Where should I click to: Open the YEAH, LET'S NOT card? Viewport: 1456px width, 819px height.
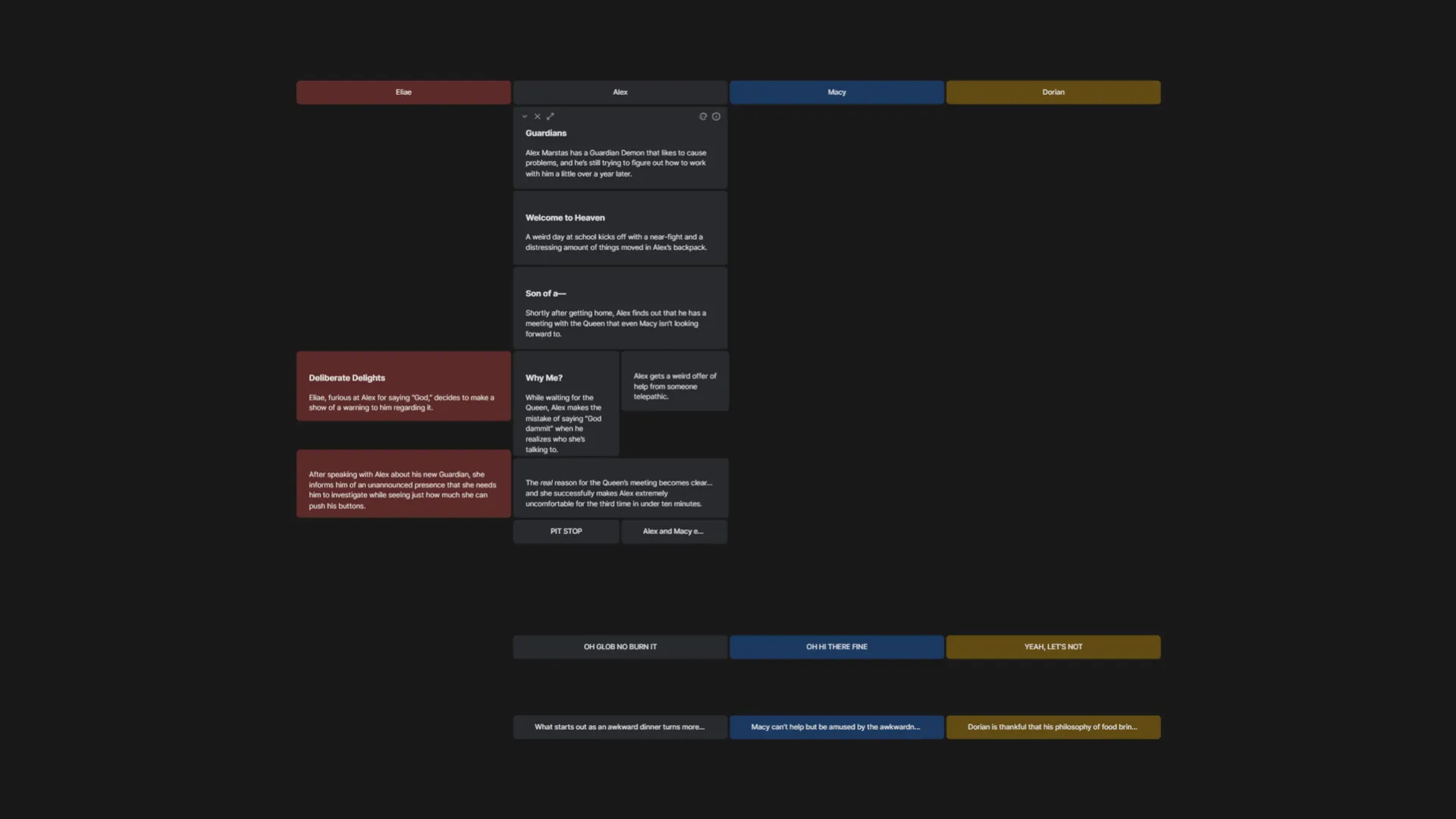(1053, 647)
